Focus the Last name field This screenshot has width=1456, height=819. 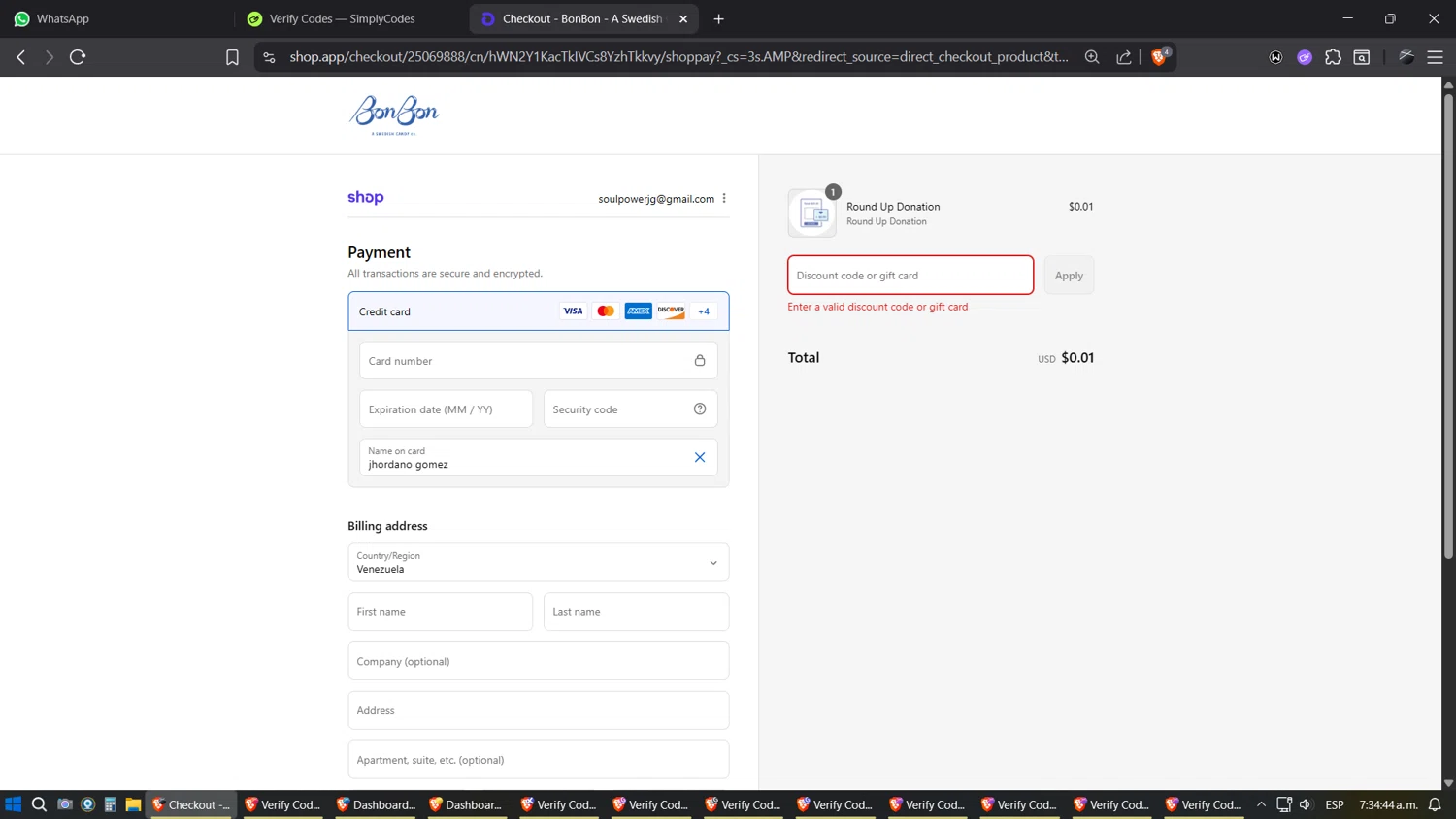tap(637, 612)
